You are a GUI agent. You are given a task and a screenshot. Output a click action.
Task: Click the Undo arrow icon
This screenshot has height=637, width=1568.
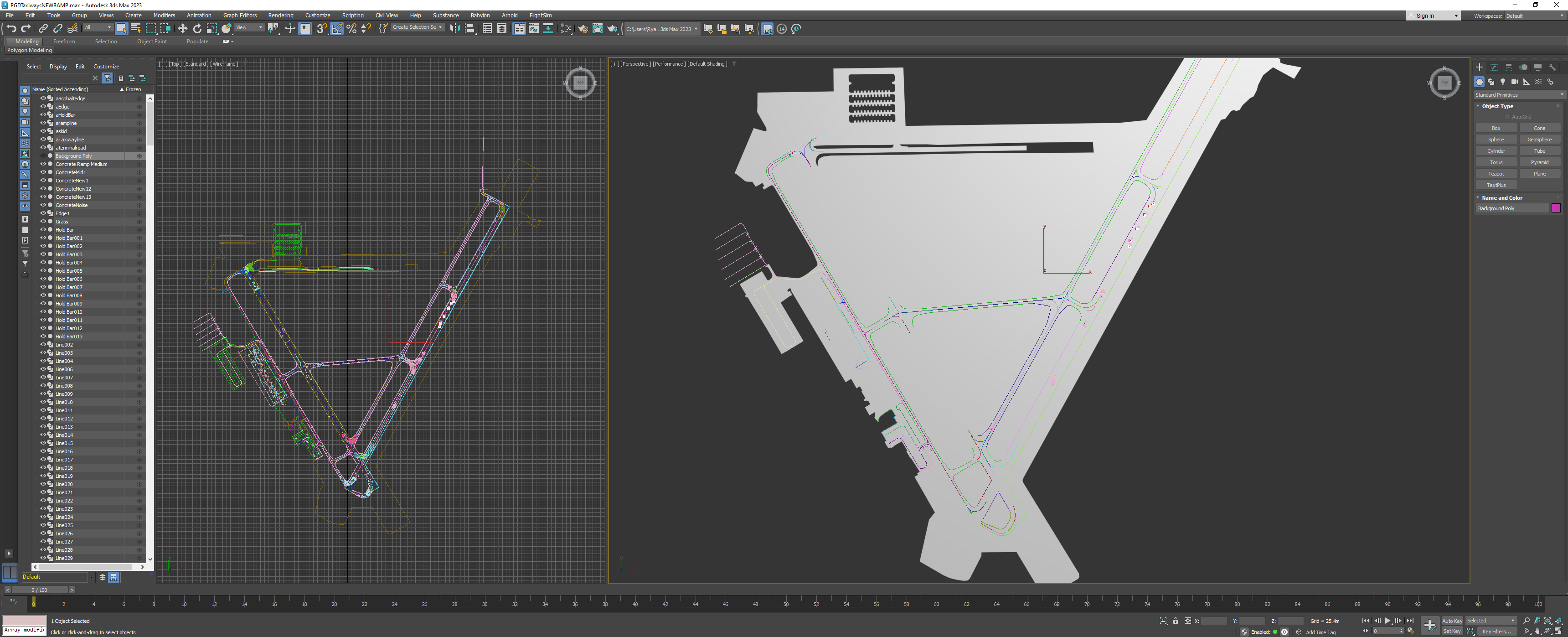(x=11, y=29)
